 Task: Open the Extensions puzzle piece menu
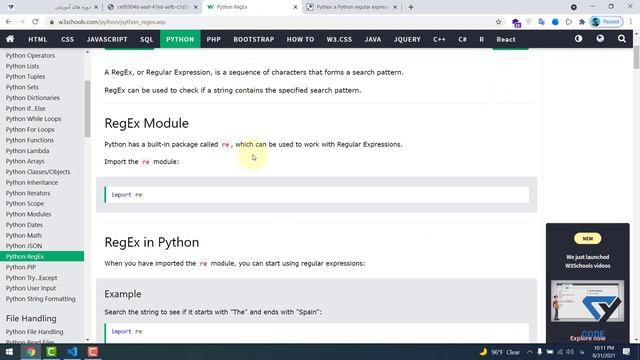pos(582,22)
